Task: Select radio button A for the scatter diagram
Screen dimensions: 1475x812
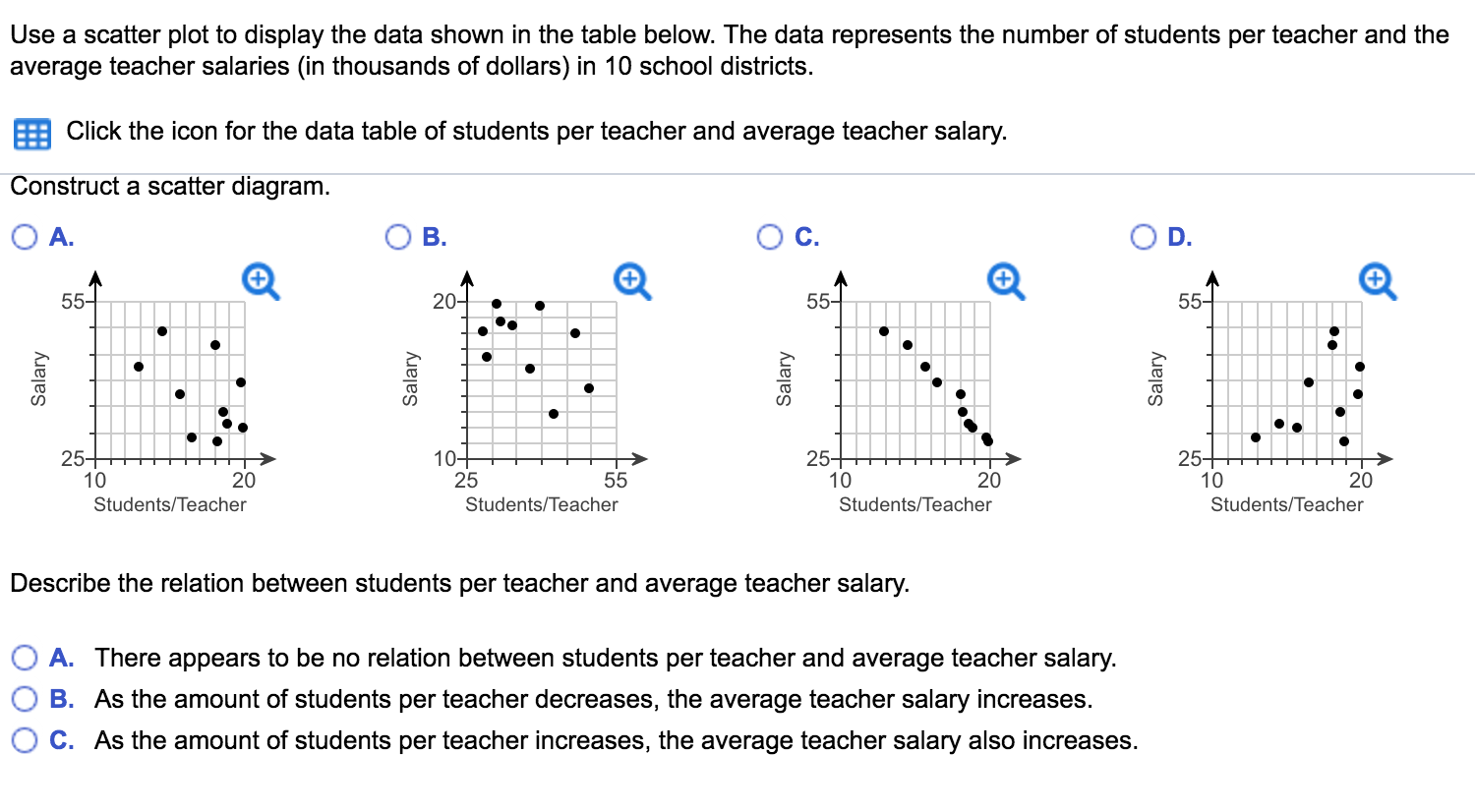Action: pos(23,237)
